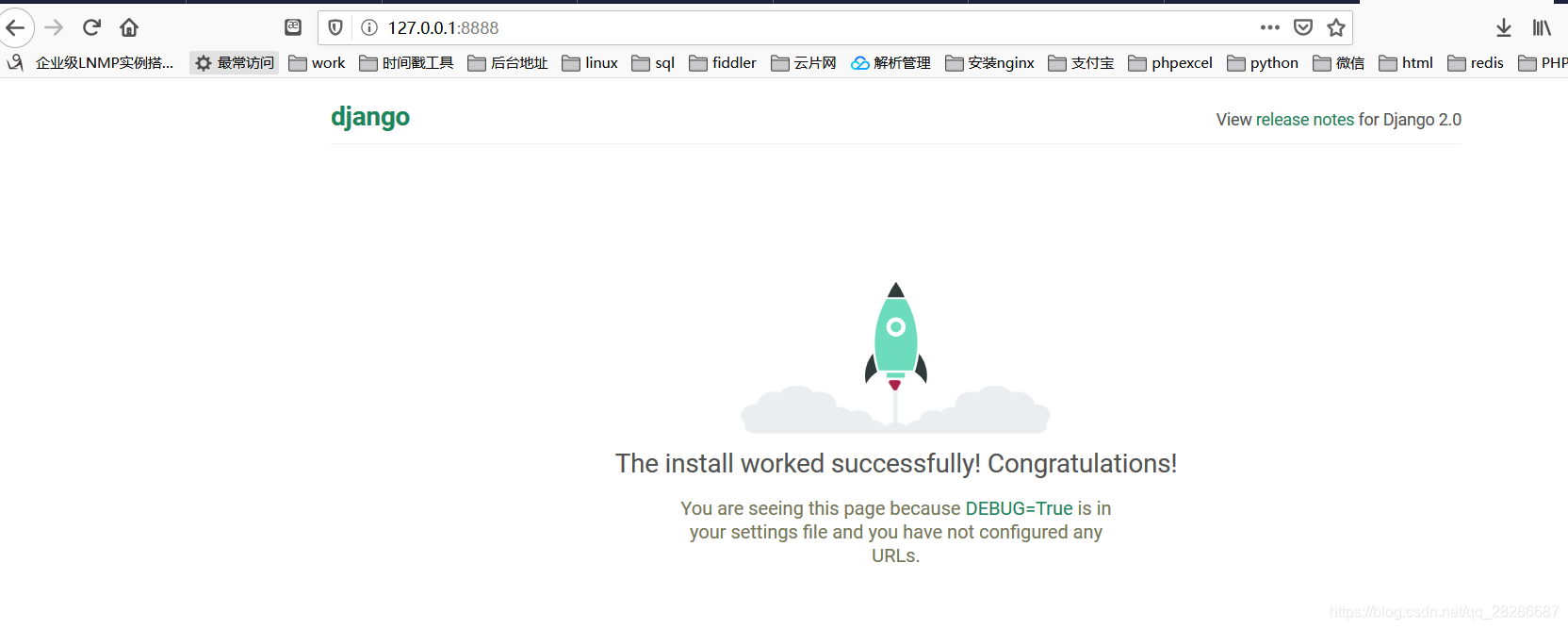The image size is (1568, 629).
Task: Follow the DEBUG=True link
Action: point(1019,508)
